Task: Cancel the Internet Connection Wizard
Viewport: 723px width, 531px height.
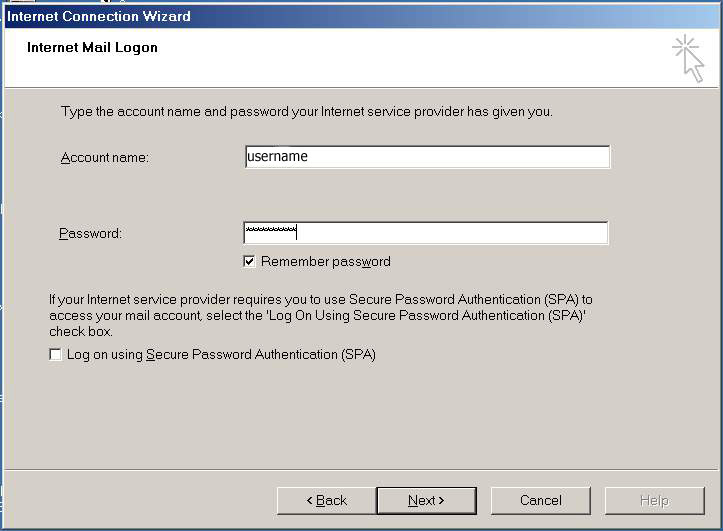Action: (540, 500)
